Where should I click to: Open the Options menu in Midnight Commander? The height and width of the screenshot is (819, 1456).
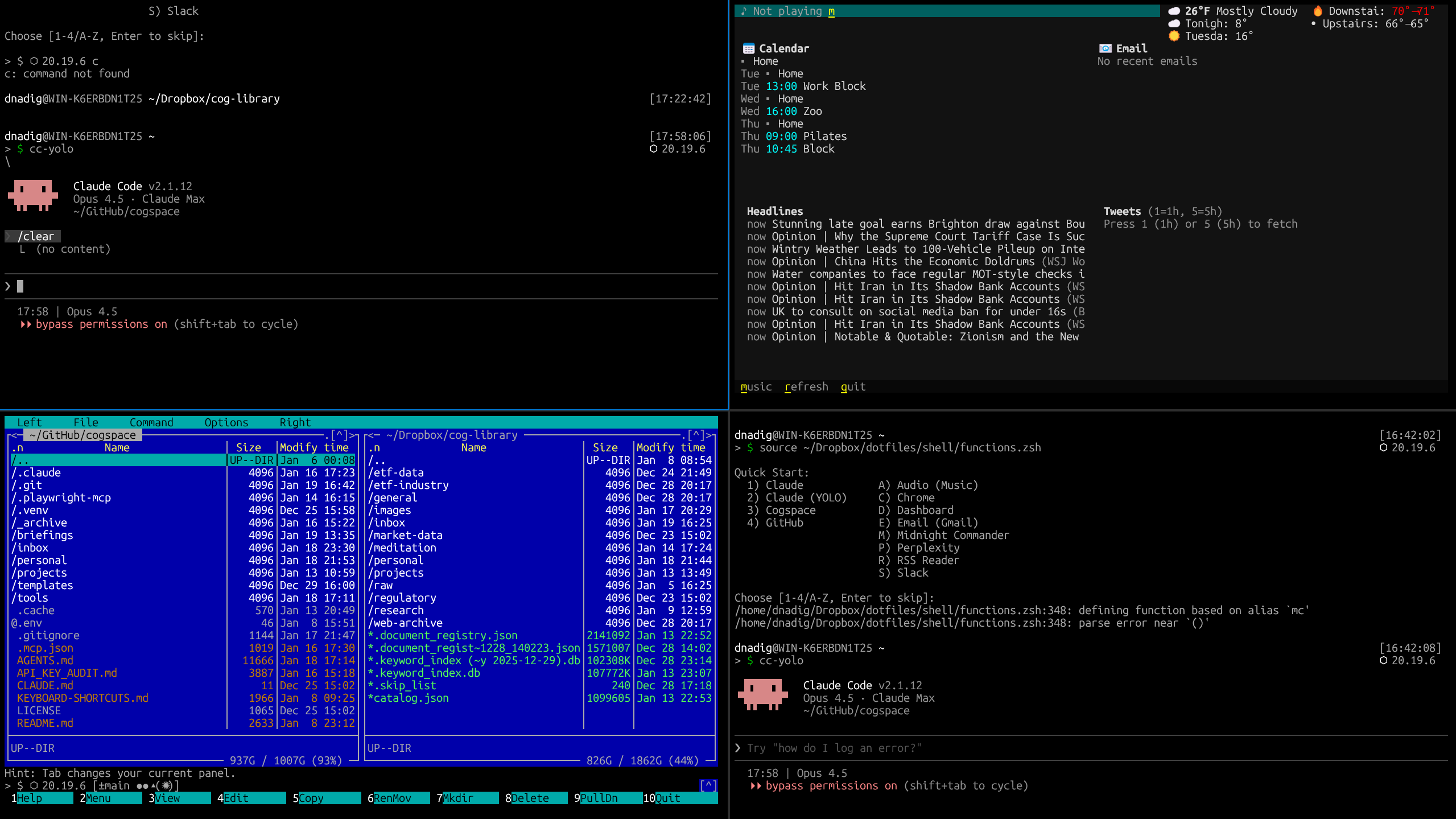[x=226, y=423]
